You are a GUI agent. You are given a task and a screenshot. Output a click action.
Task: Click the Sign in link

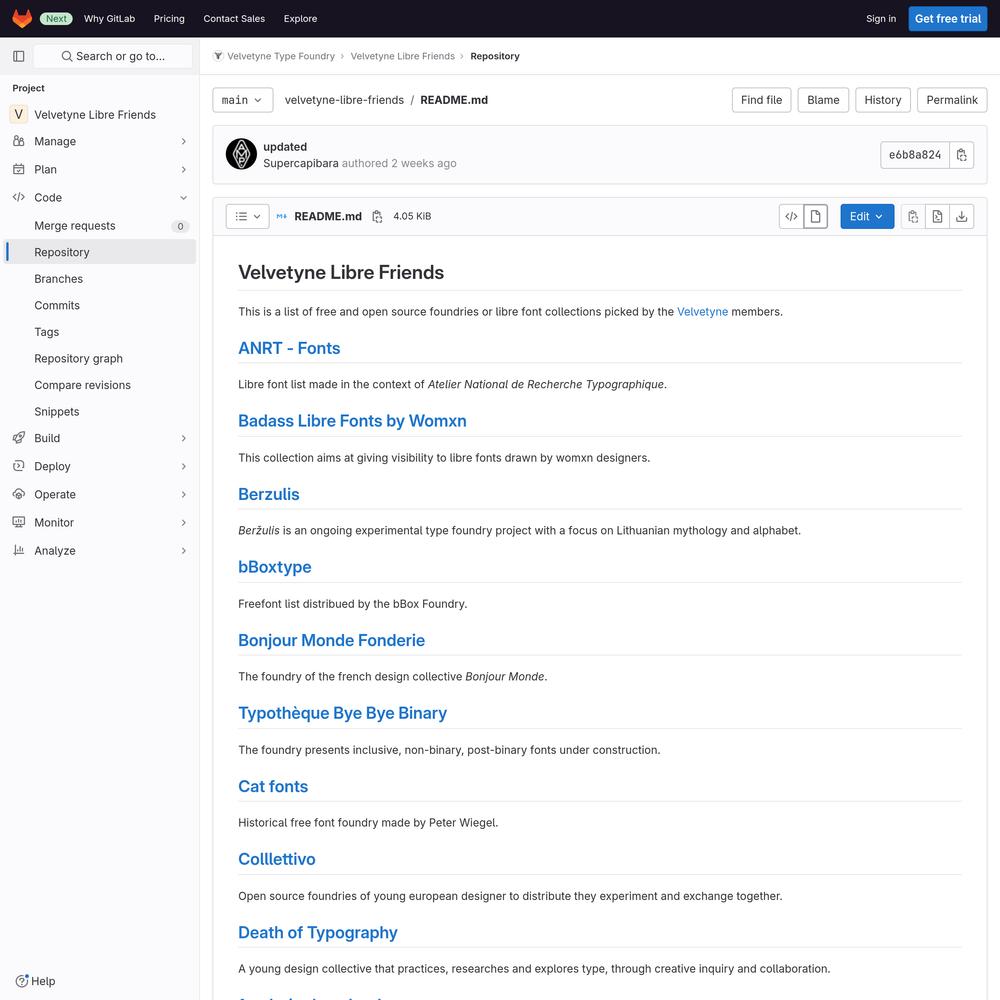[x=881, y=18]
